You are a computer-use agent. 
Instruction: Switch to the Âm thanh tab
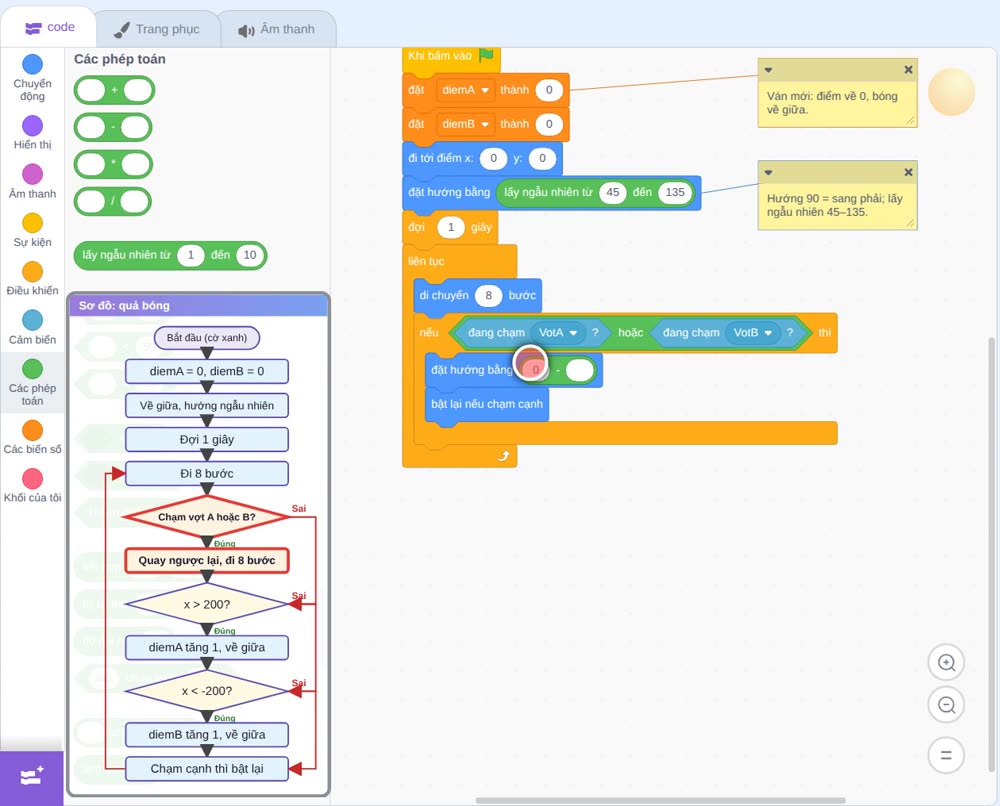tap(277, 29)
